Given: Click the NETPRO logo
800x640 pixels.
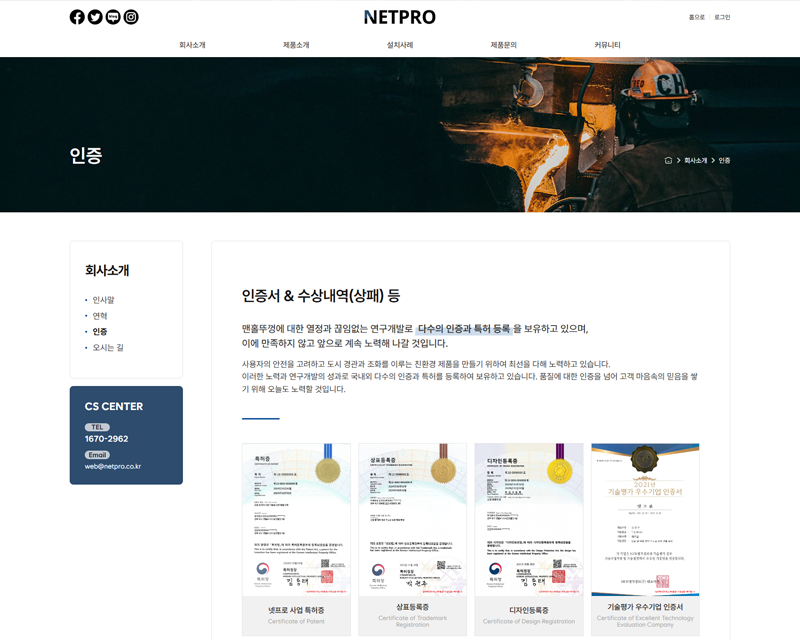Looking at the screenshot, I should [x=399, y=17].
